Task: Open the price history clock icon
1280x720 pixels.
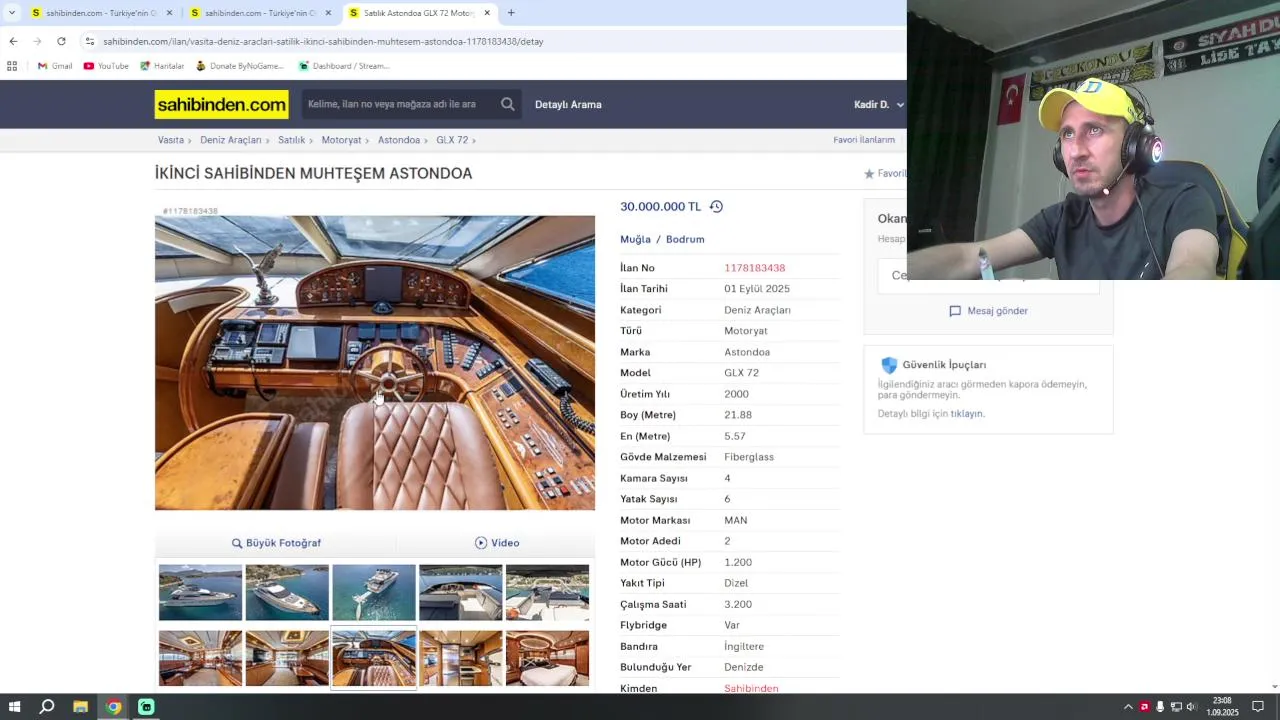Action: pos(716,206)
